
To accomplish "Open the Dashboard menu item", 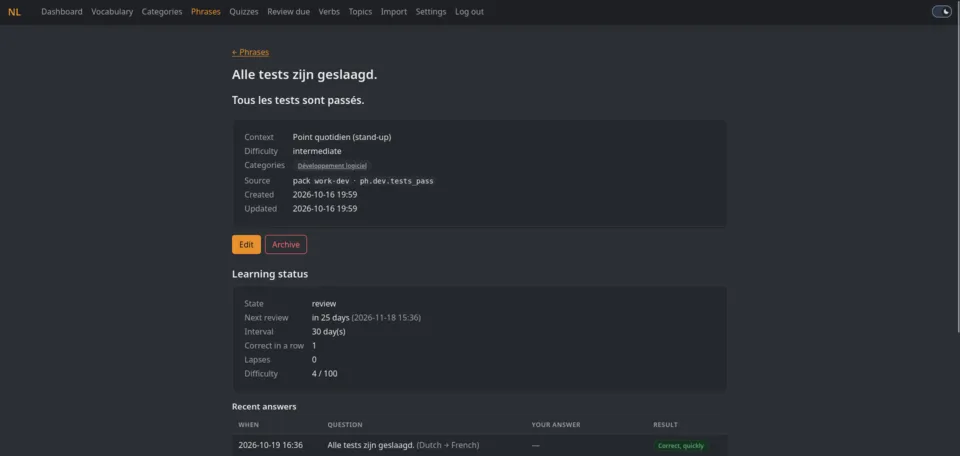I will tap(62, 12).
